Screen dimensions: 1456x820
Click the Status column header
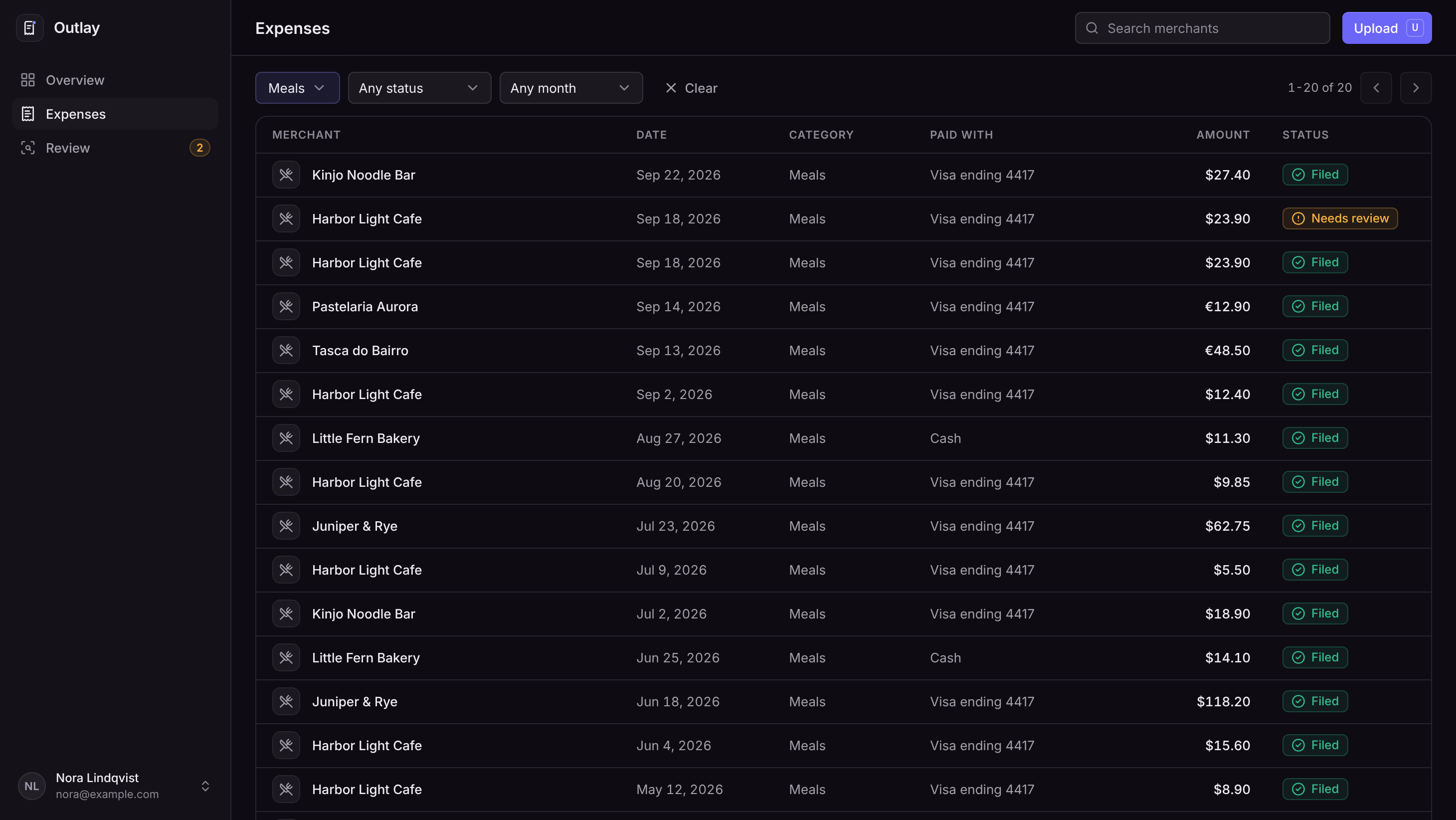(1305, 135)
